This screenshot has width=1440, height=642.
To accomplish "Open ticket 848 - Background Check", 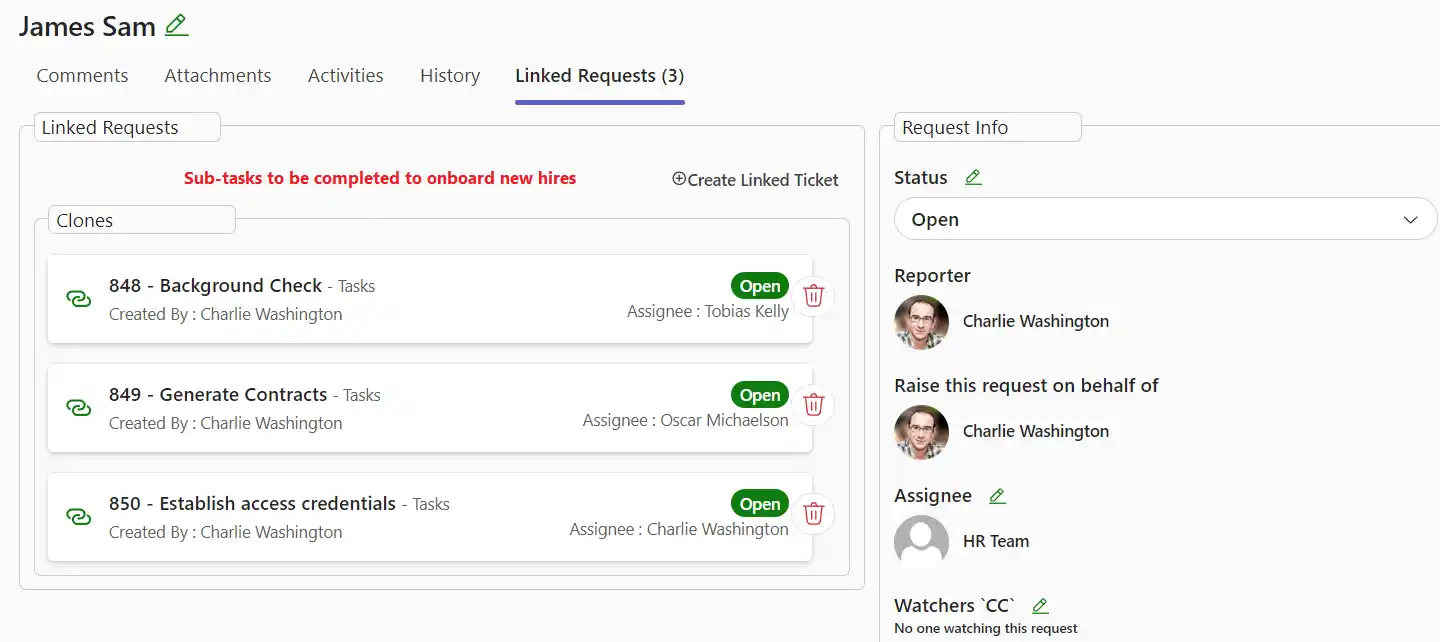I will [x=215, y=286].
